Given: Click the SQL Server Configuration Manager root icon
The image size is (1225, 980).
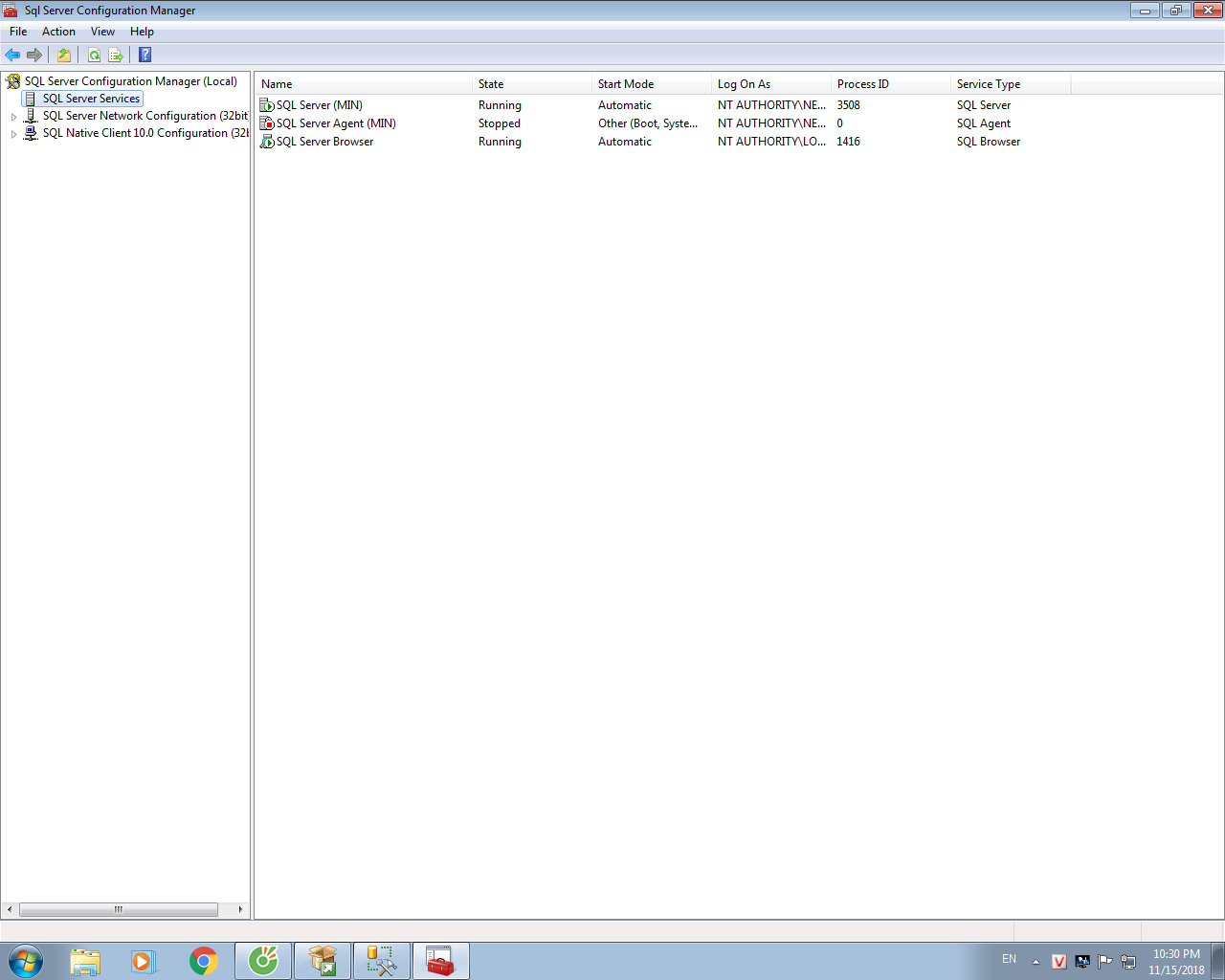Looking at the screenshot, I should 13,81.
